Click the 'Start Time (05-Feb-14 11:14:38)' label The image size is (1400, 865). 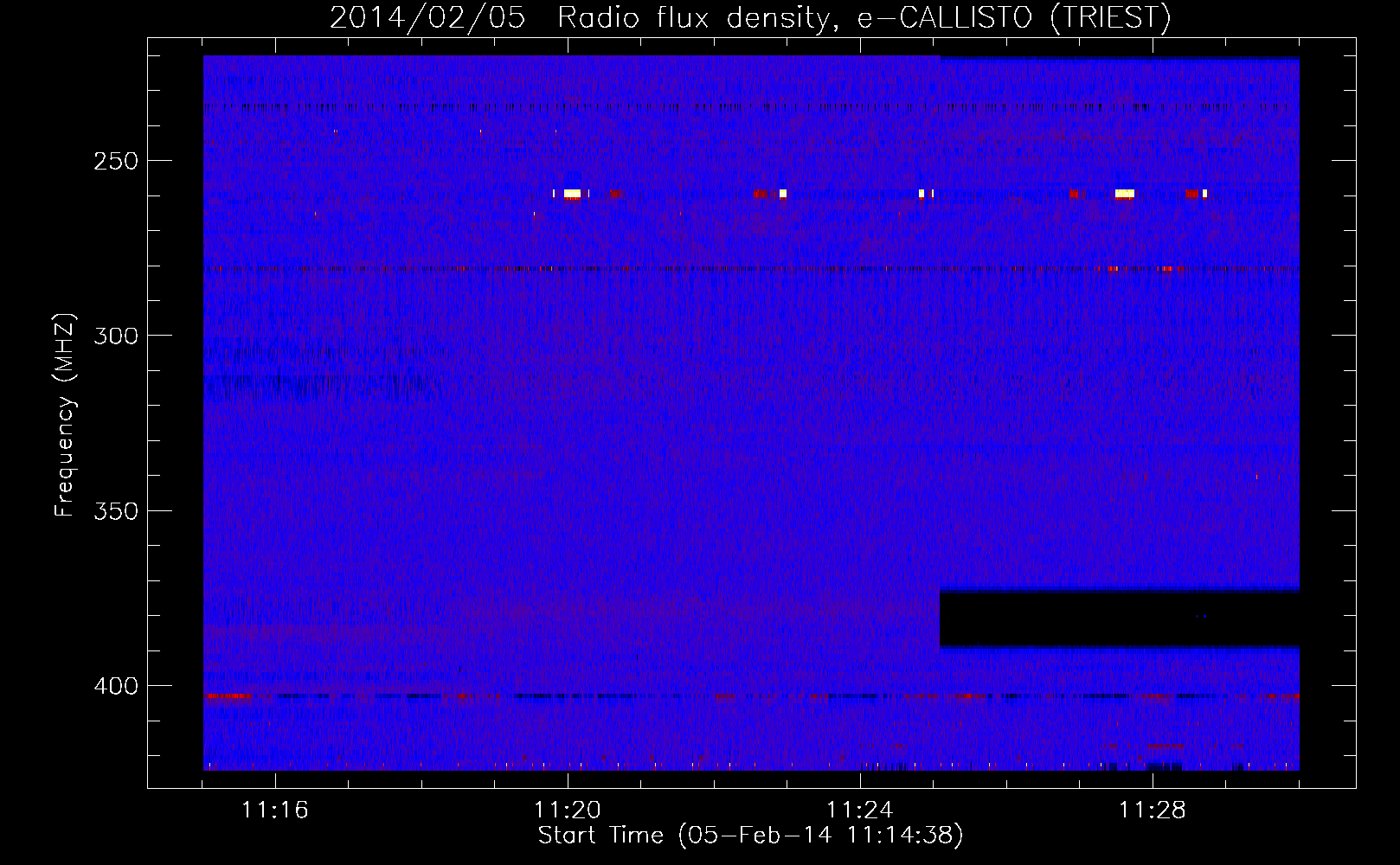tap(750, 836)
